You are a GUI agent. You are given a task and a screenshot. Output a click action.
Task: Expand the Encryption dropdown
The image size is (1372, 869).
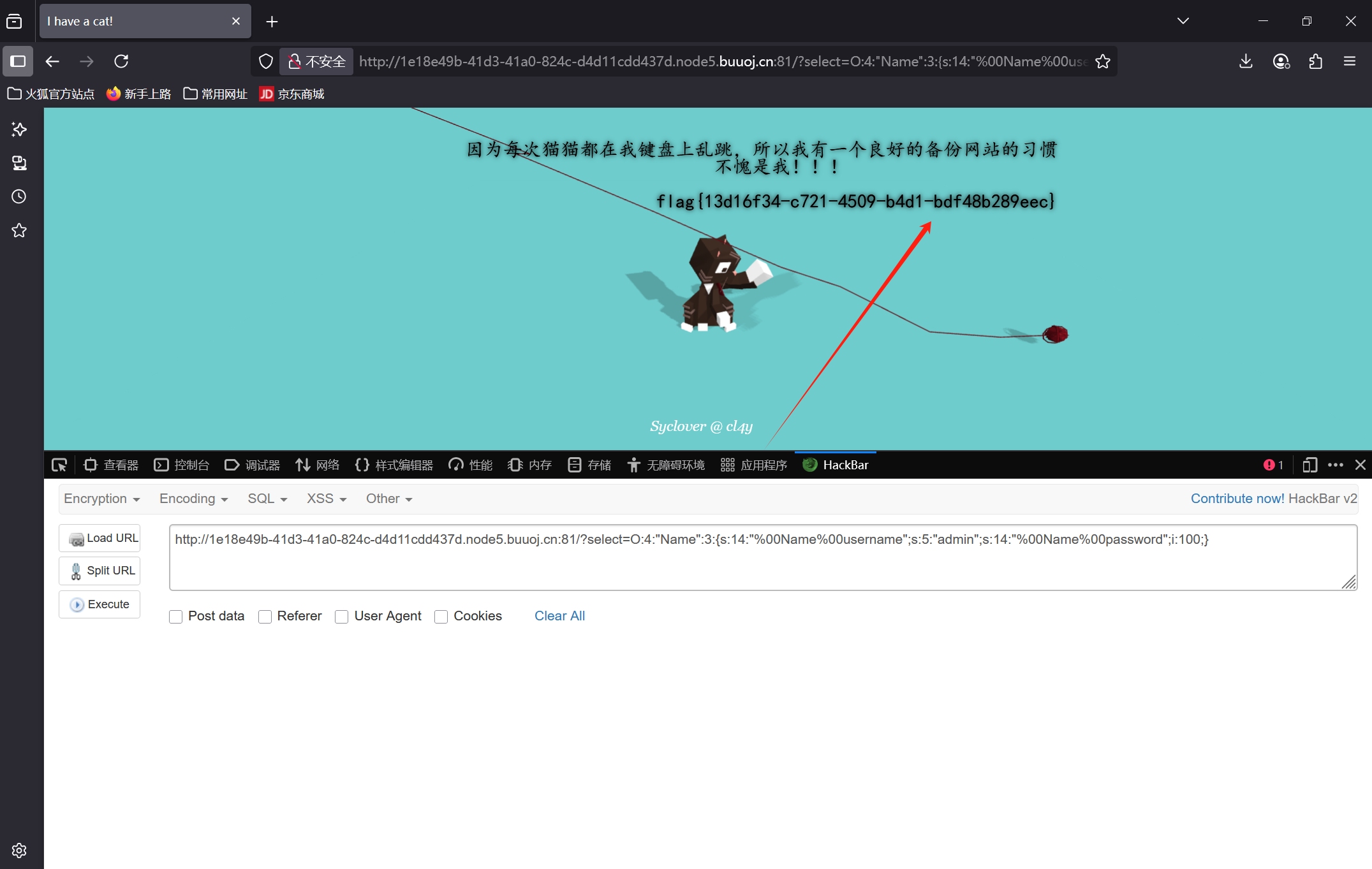click(x=101, y=499)
